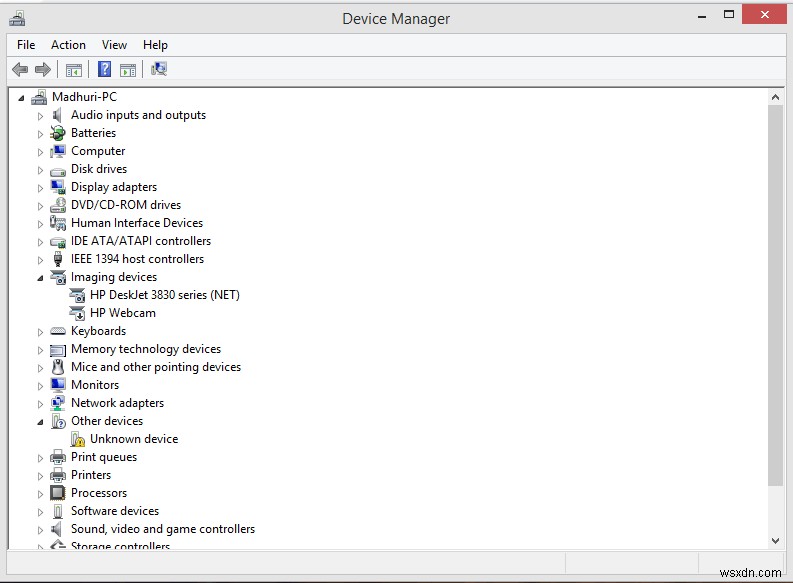Viewport: 793px width, 583px height.
Task: Select the Disk drives label
Action: coord(99,169)
